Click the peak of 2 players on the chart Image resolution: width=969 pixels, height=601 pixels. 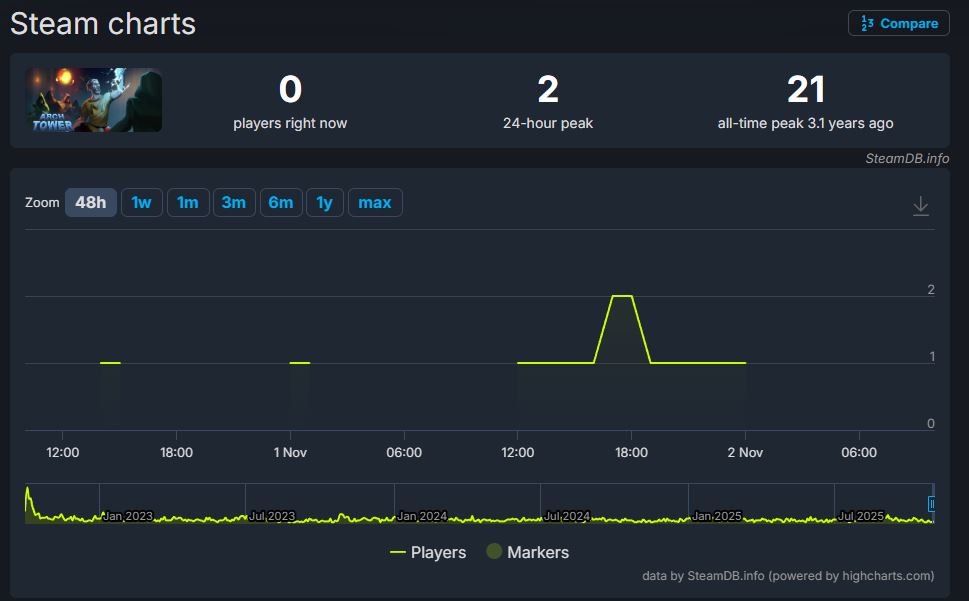coord(622,296)
